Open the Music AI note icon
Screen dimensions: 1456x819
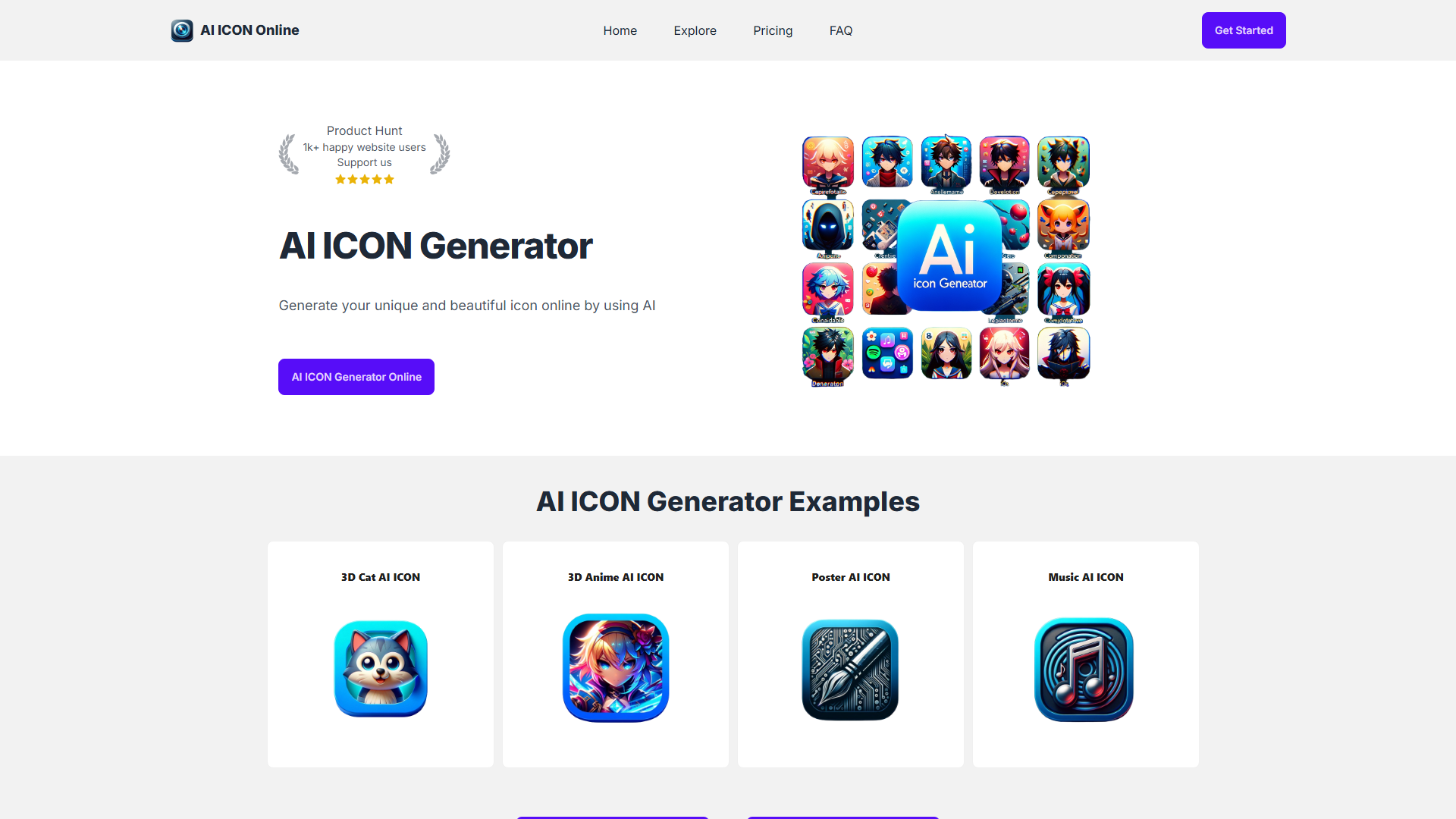pyautogui.click(x=1084, y=670)
